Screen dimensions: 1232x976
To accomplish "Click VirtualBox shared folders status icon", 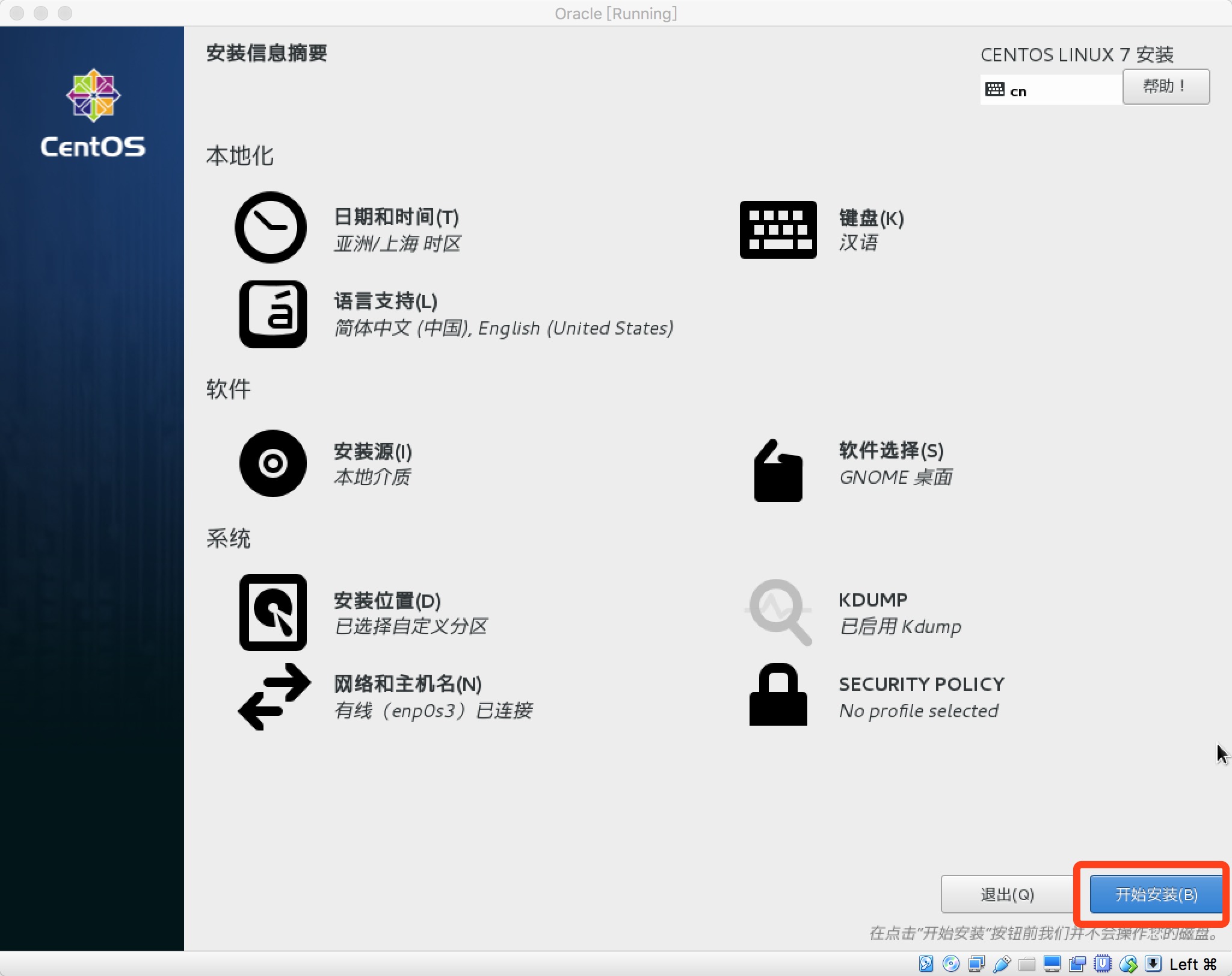I will [1027, 964].
